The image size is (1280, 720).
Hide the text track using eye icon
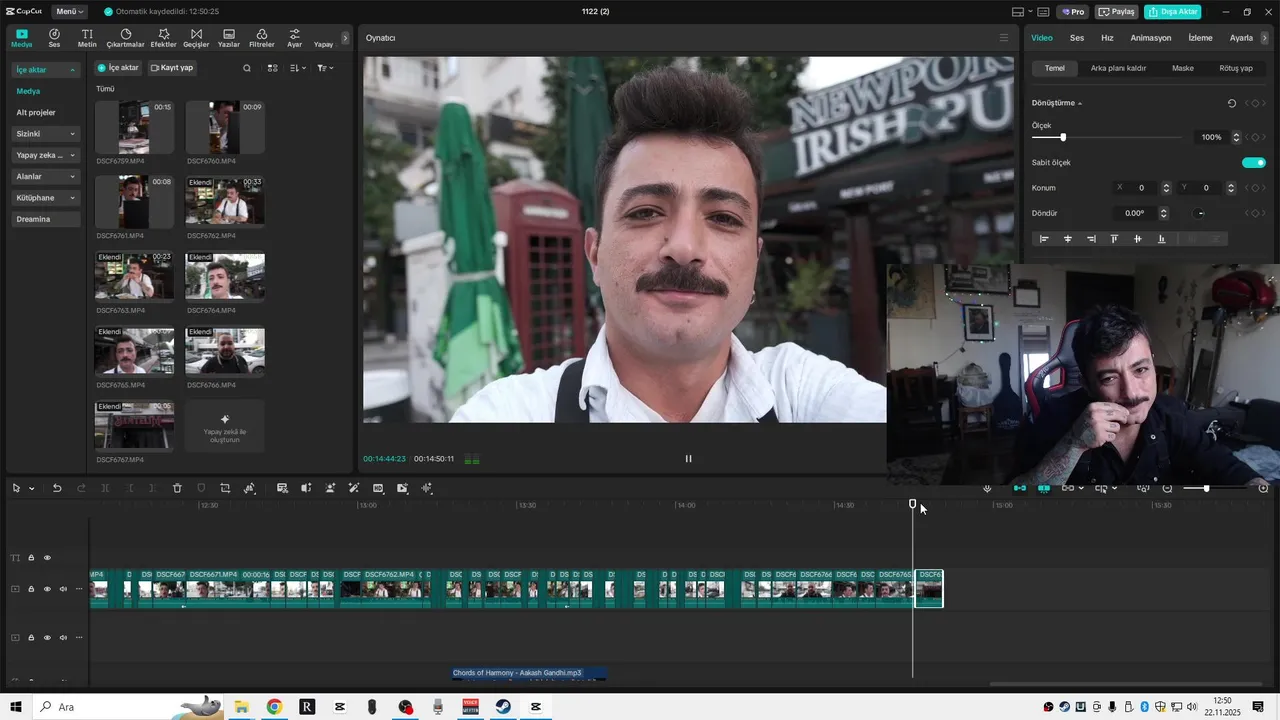(47, 558)
